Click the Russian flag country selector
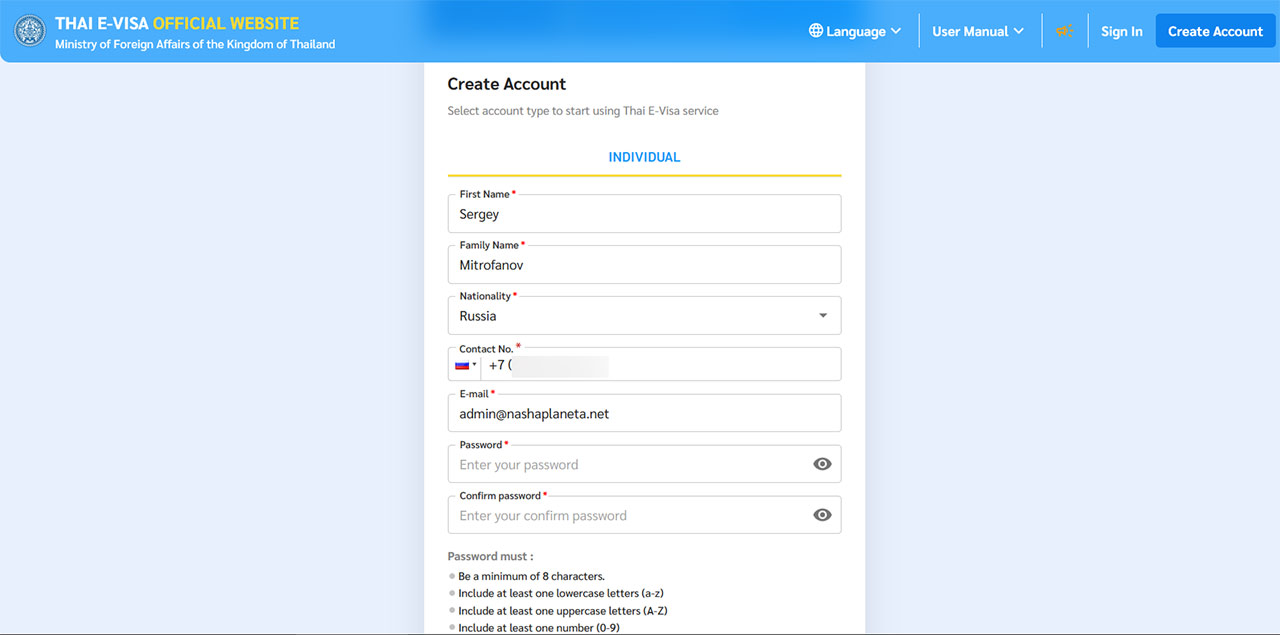The width and height of the screenshot is (1280, 635). (465, 365)
